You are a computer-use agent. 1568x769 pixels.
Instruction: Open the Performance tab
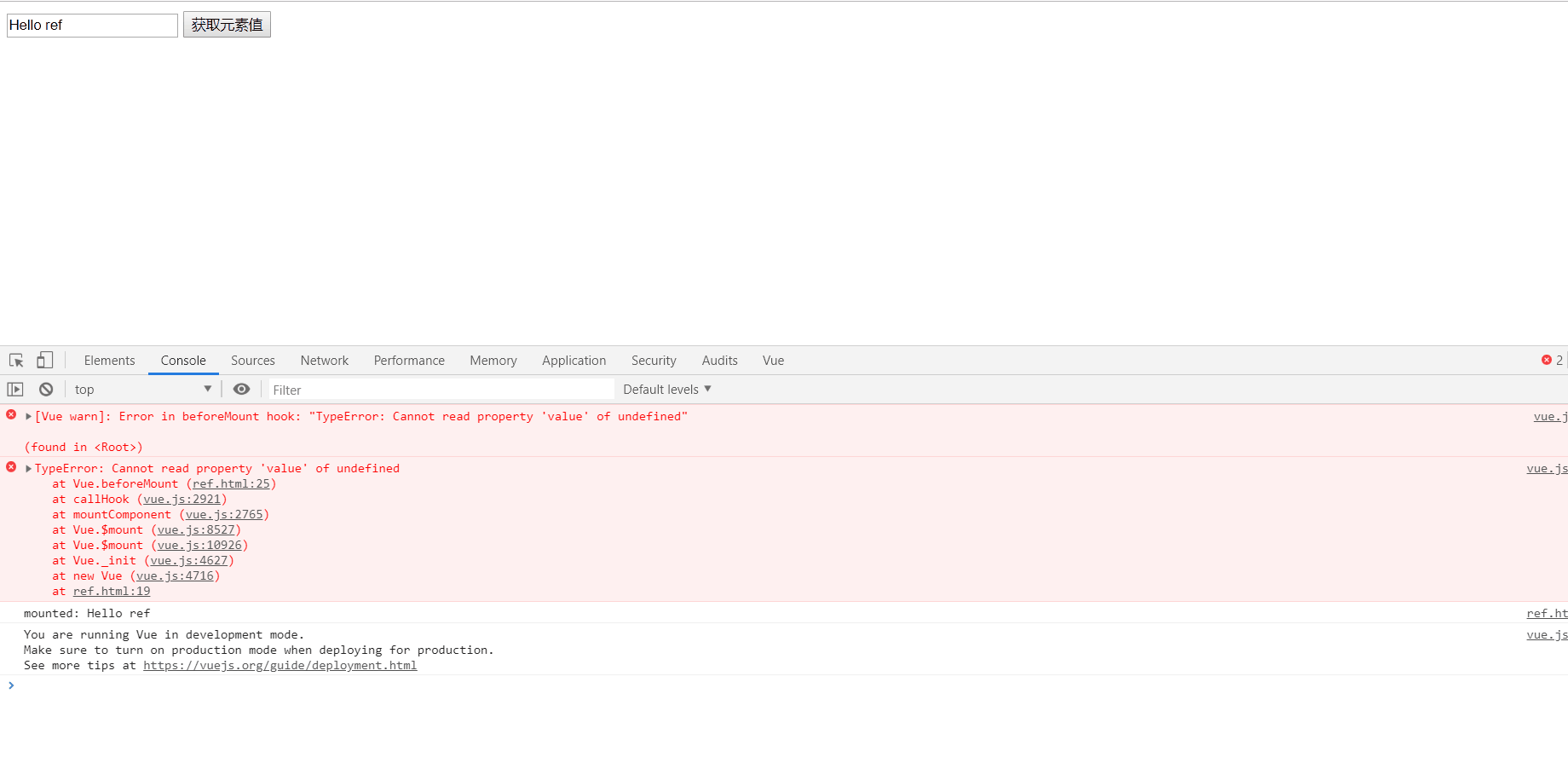pos(409,361)
